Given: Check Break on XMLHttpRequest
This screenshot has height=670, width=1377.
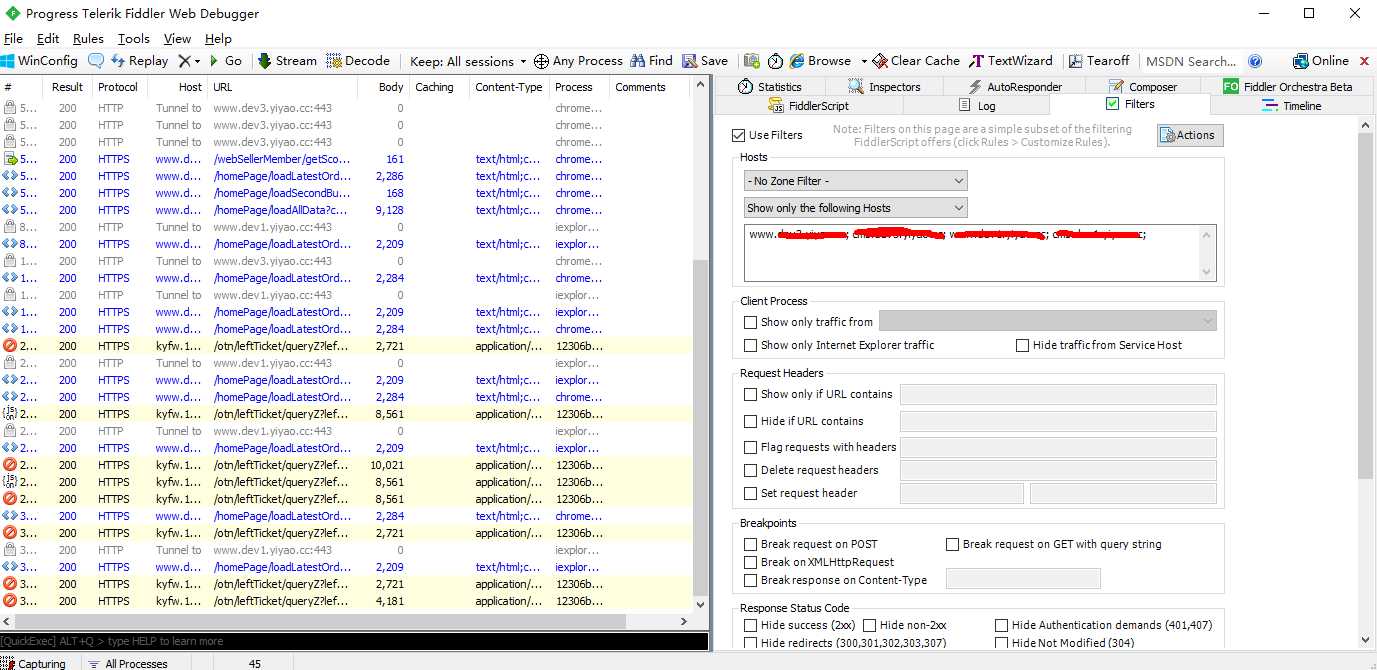Looking at the screenshot, I should [x=751, y=562].
